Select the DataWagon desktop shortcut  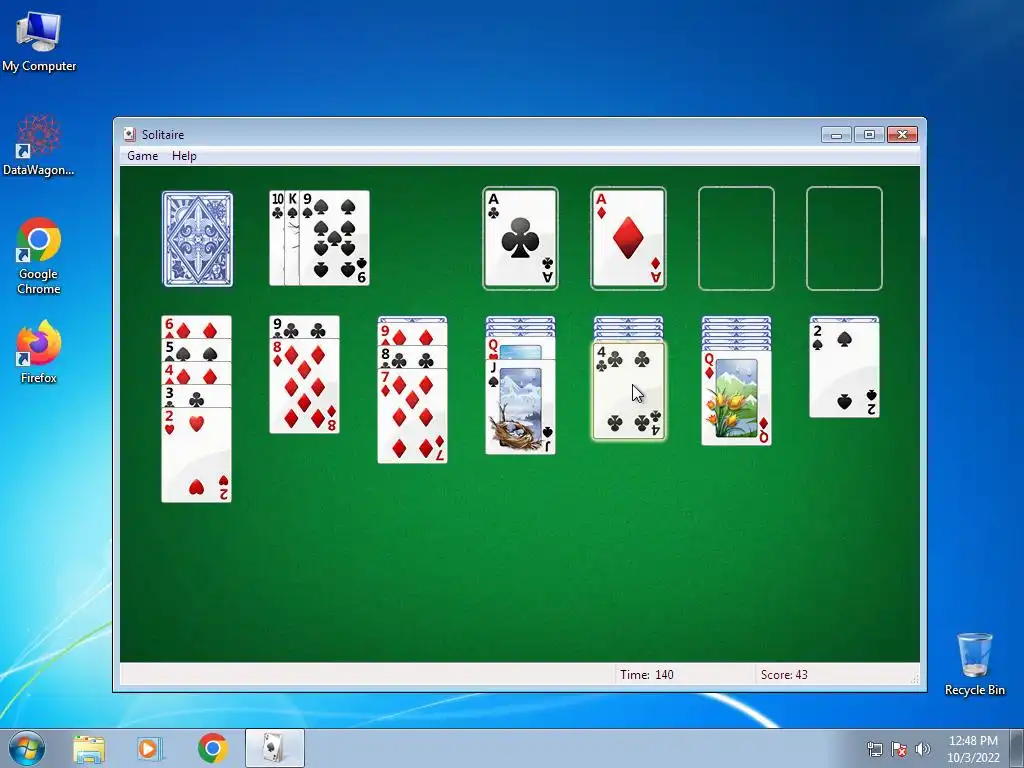pos(39,145)
